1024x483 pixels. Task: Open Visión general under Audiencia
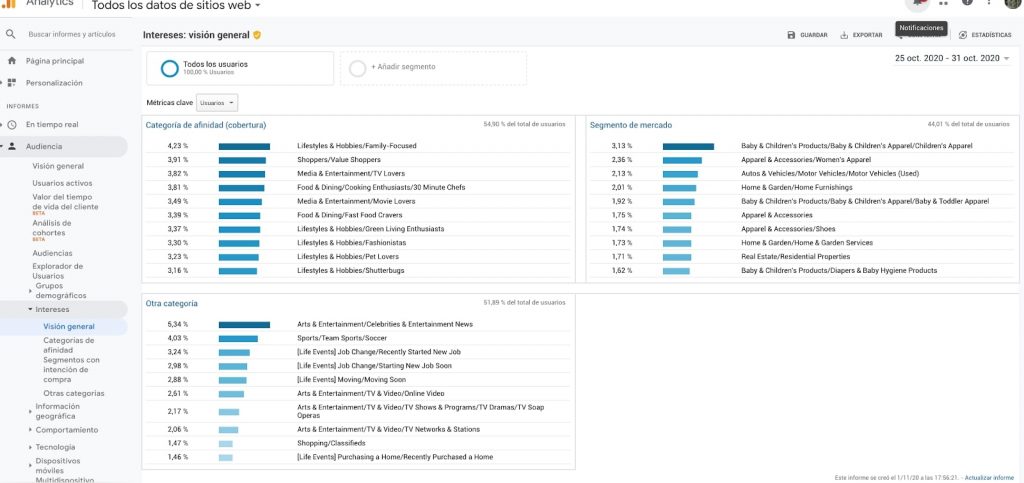(58, 166)
